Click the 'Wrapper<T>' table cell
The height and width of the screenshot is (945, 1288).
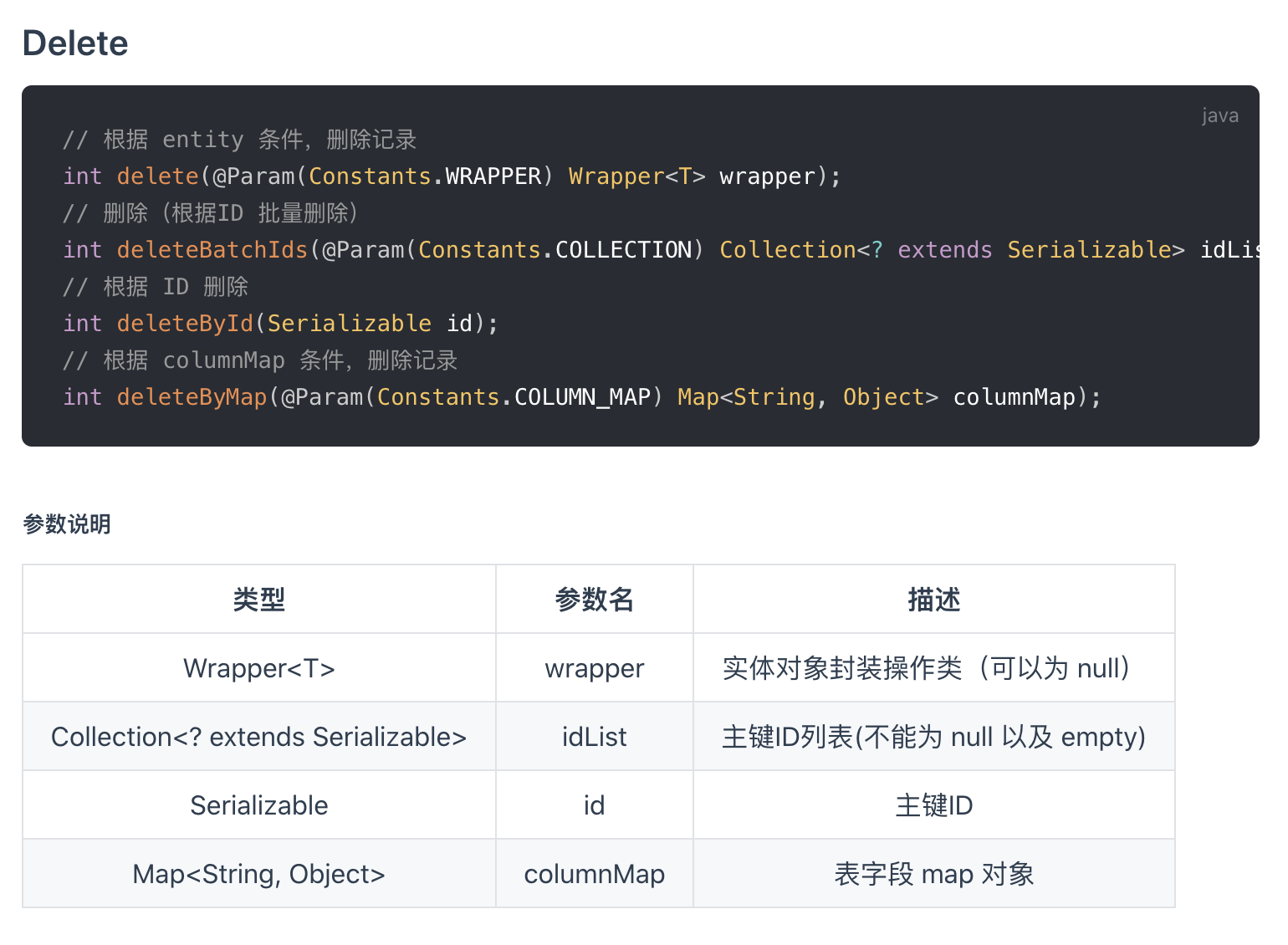pos(259,668)
